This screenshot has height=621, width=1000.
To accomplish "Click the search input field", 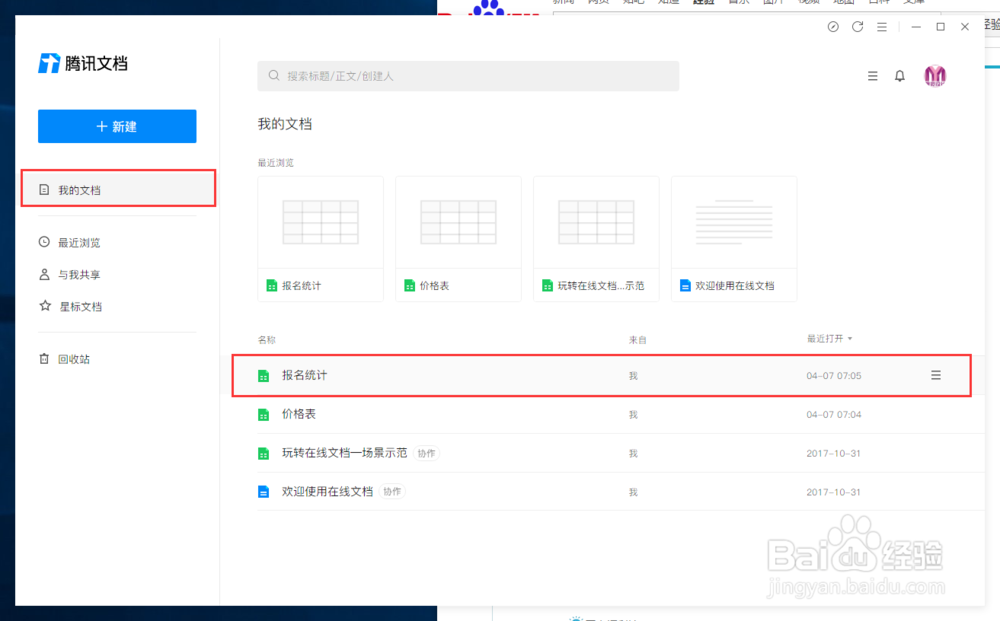I will [x=468, y=76].
